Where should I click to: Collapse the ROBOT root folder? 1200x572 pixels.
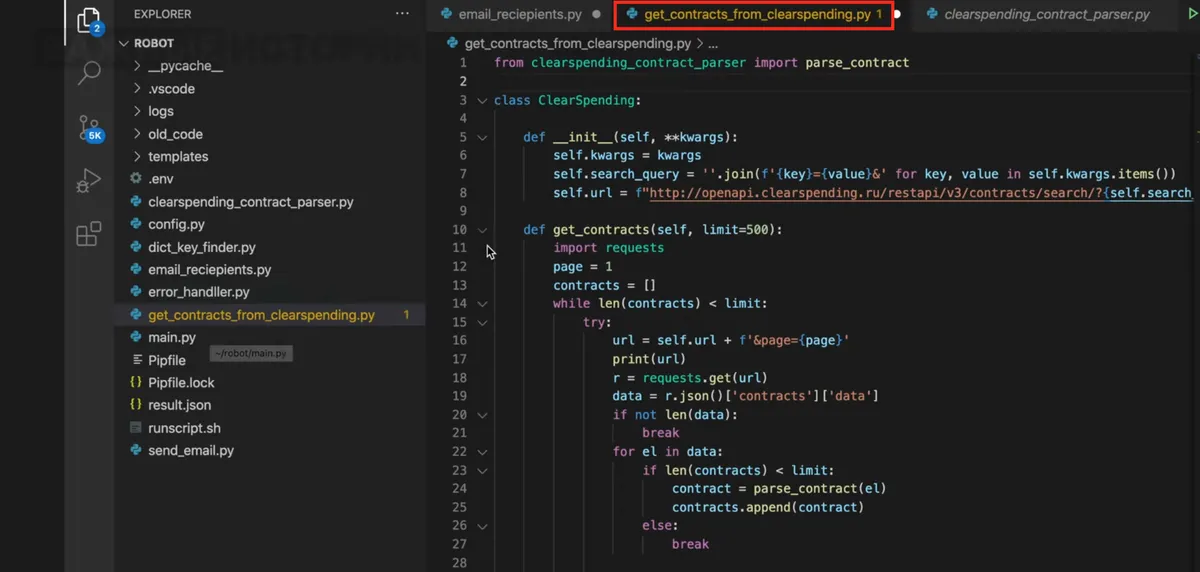pyautogui.click(x=125, y=44)
